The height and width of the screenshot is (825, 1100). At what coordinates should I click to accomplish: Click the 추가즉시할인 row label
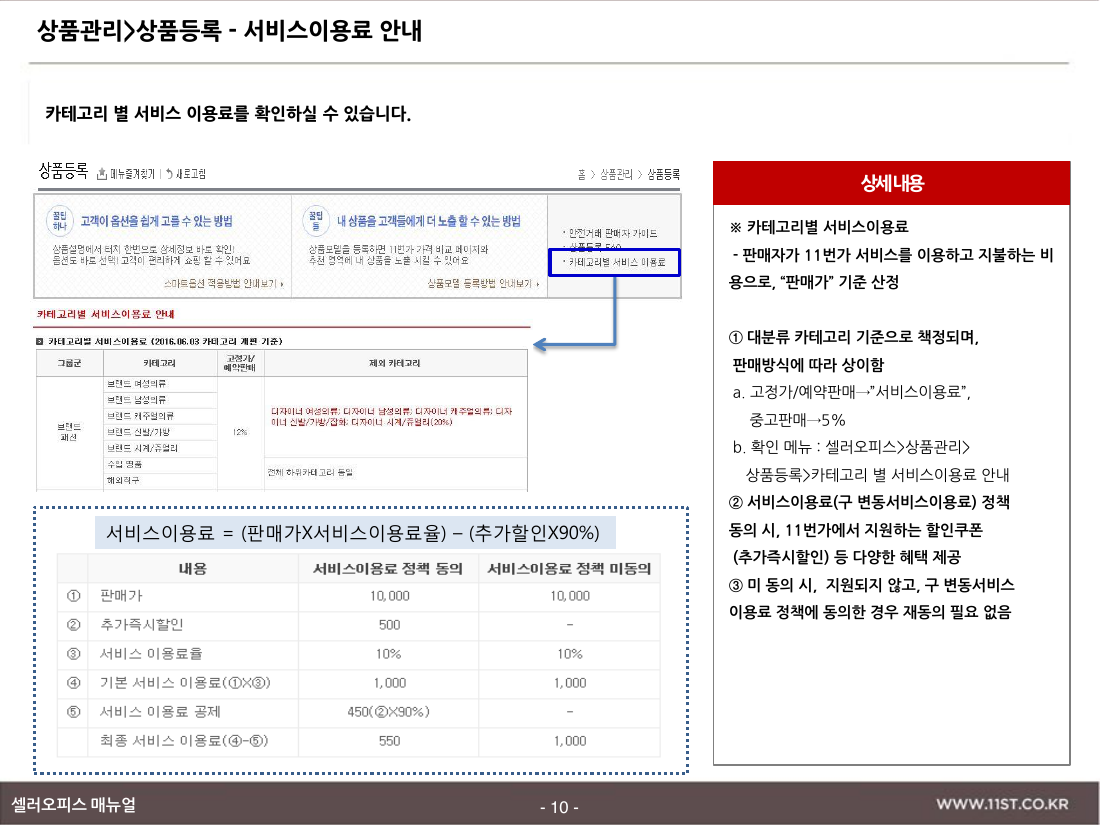[142, 624]
